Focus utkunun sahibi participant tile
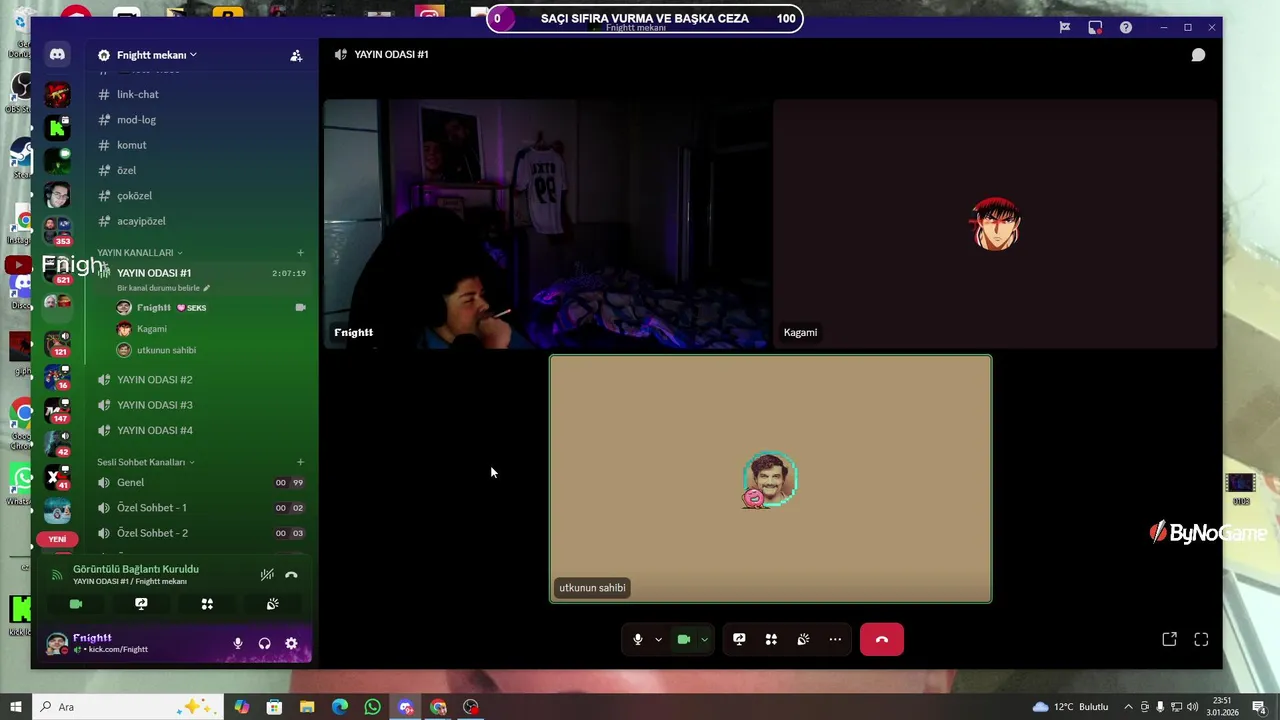 pyautogui.click(x=771, y=479)
